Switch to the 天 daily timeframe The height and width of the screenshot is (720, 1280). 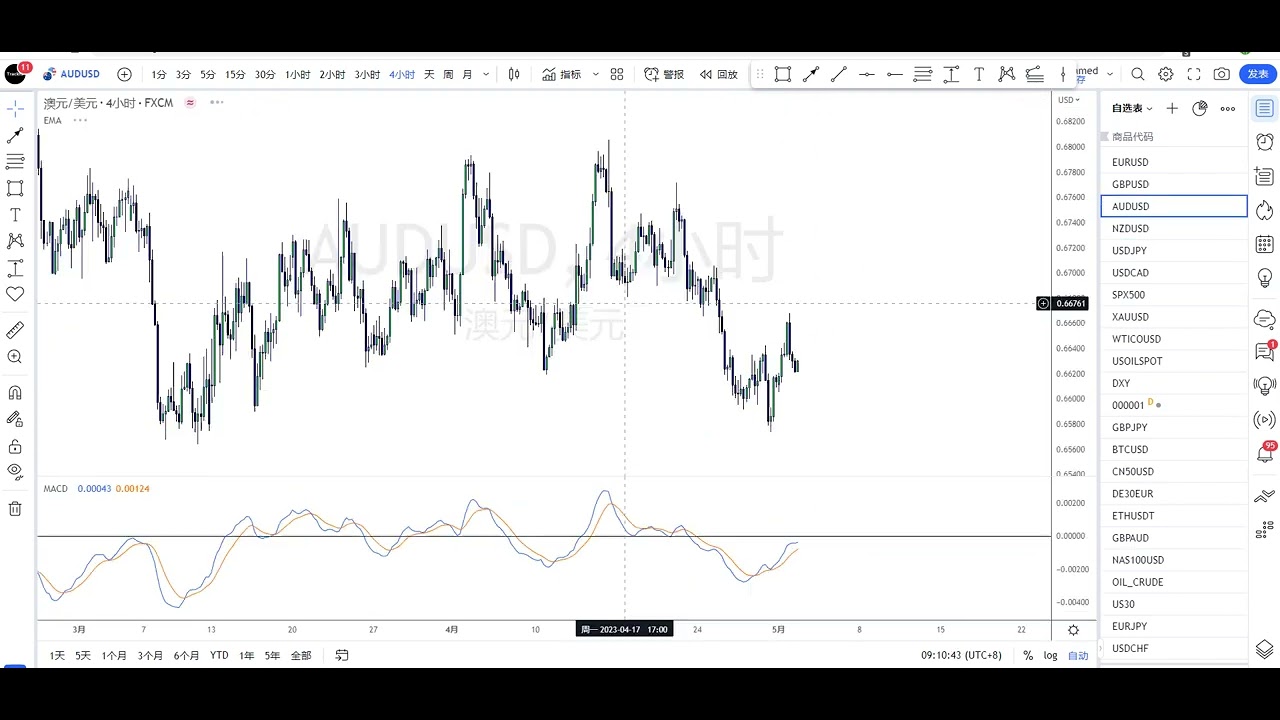click(x=429, y=75)
